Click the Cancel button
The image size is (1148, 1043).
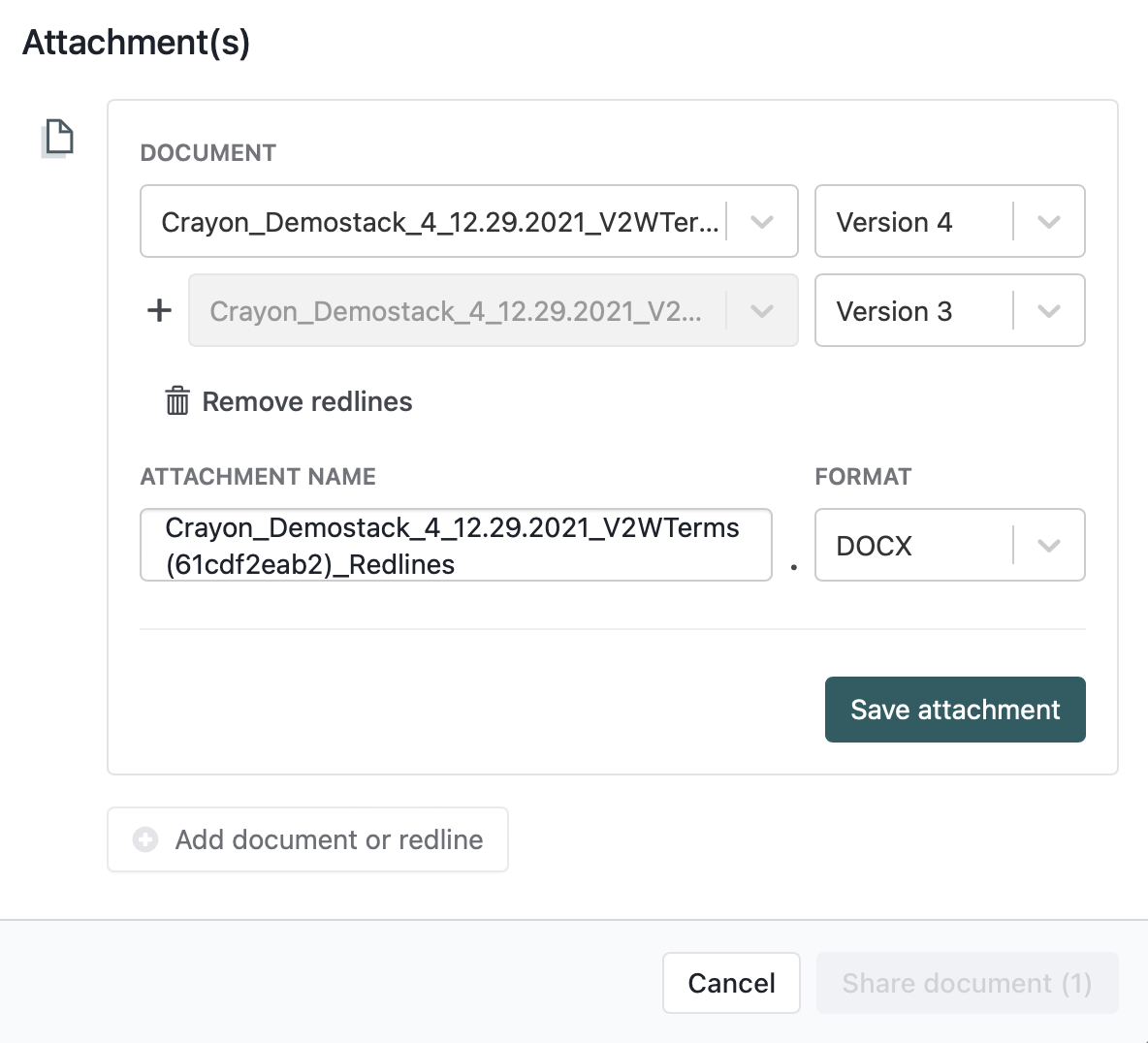click(x=731, y=983)
